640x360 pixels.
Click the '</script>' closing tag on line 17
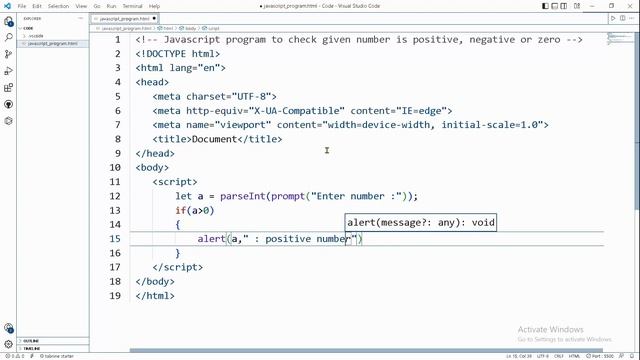[x=178, y=267]
